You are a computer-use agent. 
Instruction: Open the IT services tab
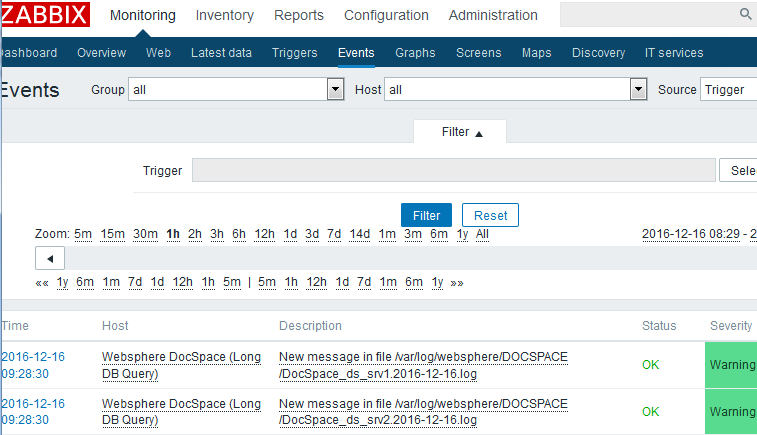[x=674, y=53]
